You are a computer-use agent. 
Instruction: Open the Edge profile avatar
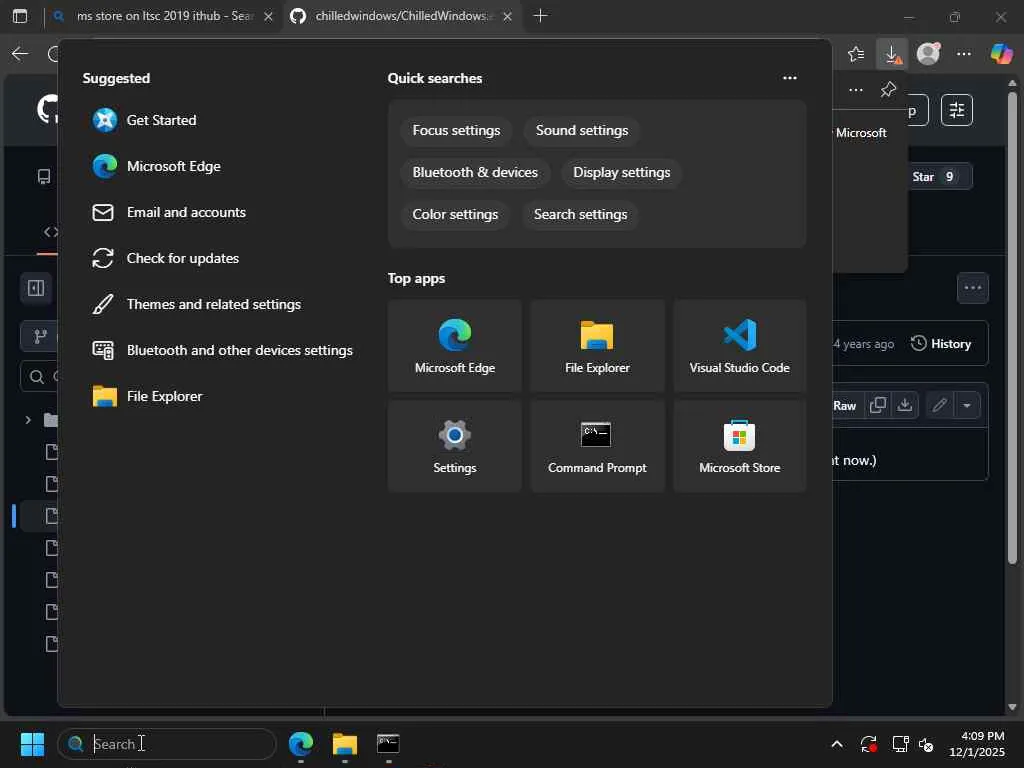[x=928, y=54]
